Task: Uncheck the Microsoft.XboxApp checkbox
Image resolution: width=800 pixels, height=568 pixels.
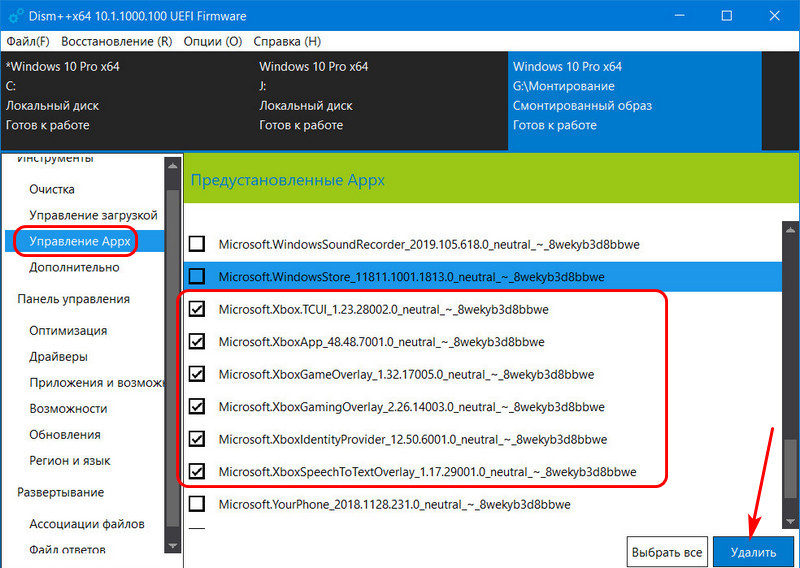Action: tap(197, 341)
